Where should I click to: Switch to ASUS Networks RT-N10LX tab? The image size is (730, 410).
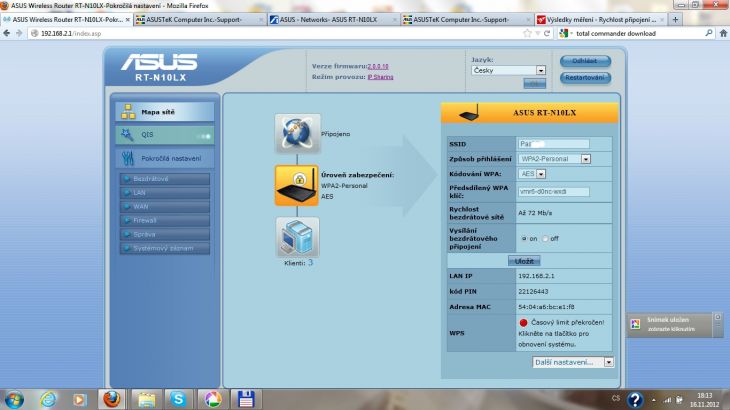point(333,20)
